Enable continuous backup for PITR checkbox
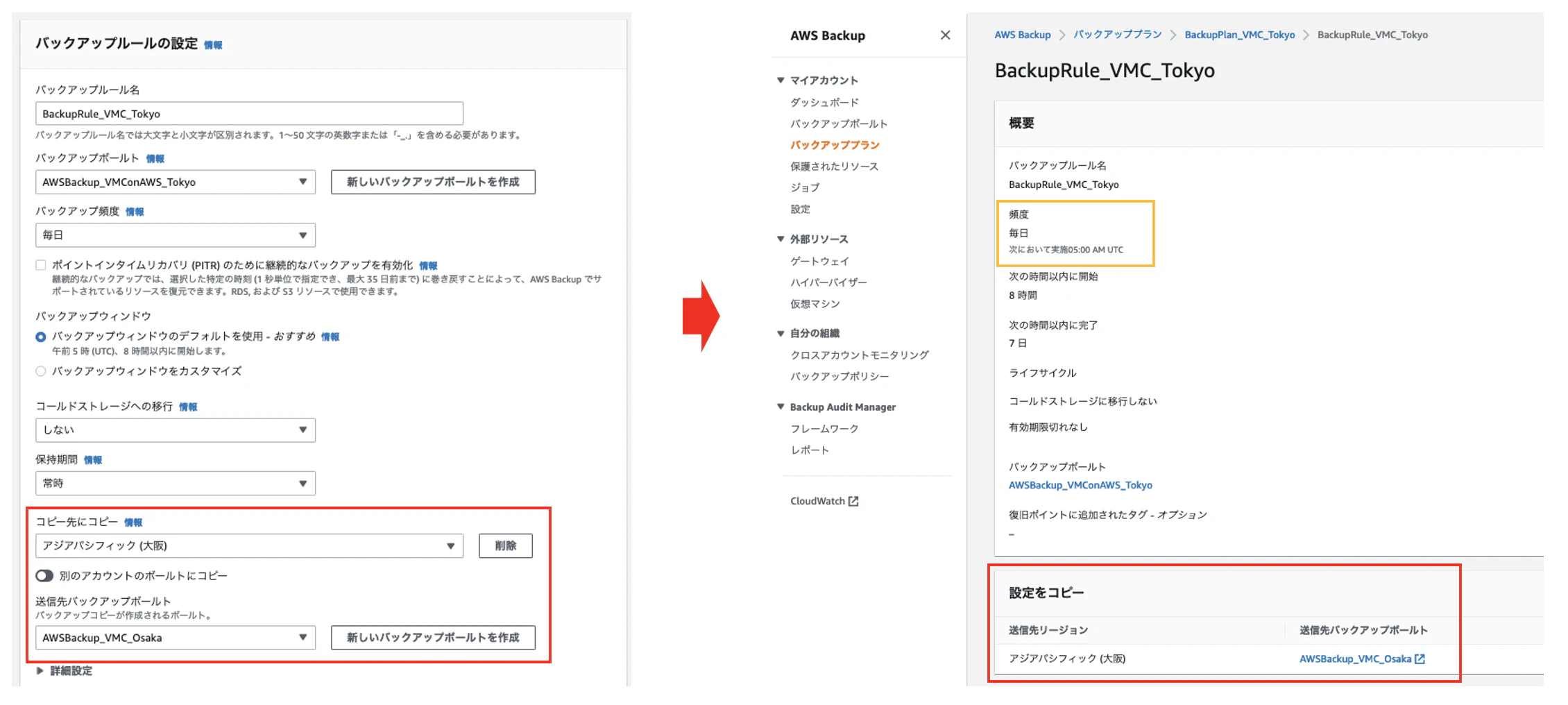Image resolution: width=1568 pixels, height=705 pixels. click(41, 265)
